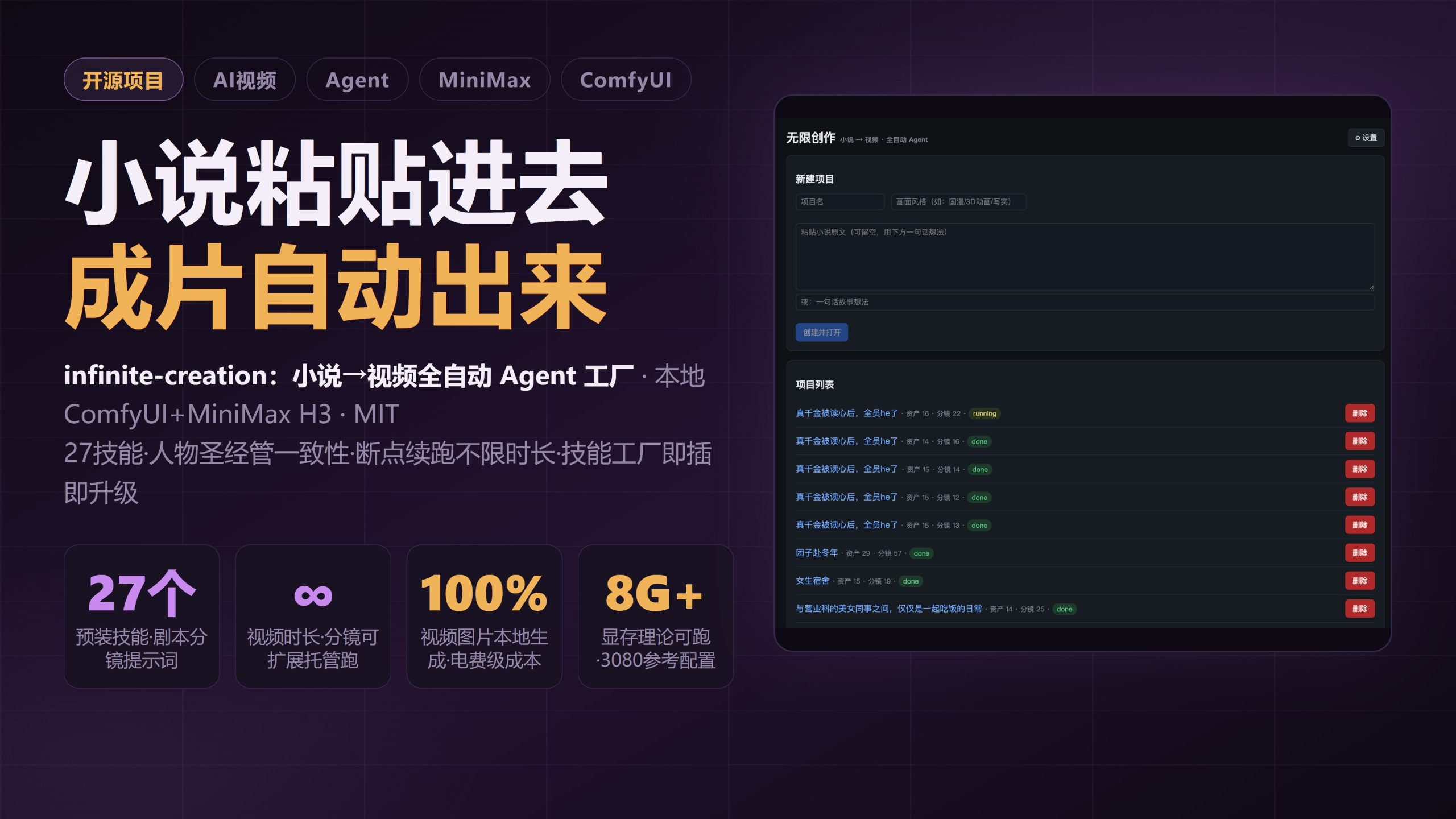Click the resize grip of the novel text area
Image resolution: width=1456 pixels, height=819 pixels.
pos(1371,287)
